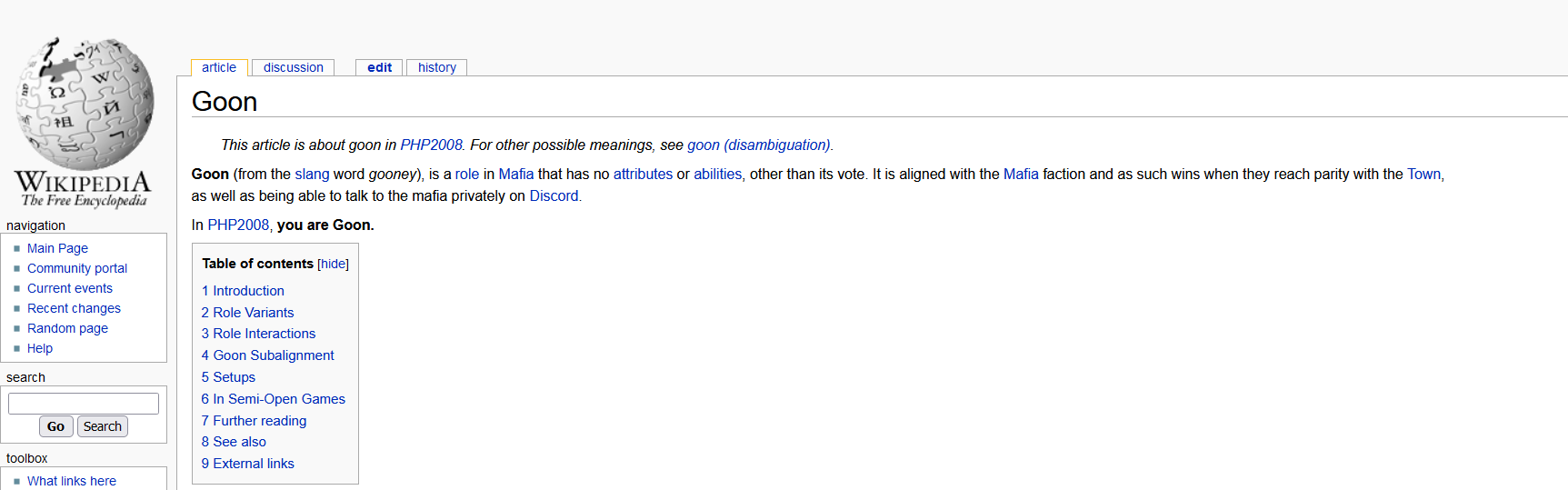This screenshot has height=490, width=1568.
Task: Jump to Goon Subalignment section
Action: click(x=267, y=355)
